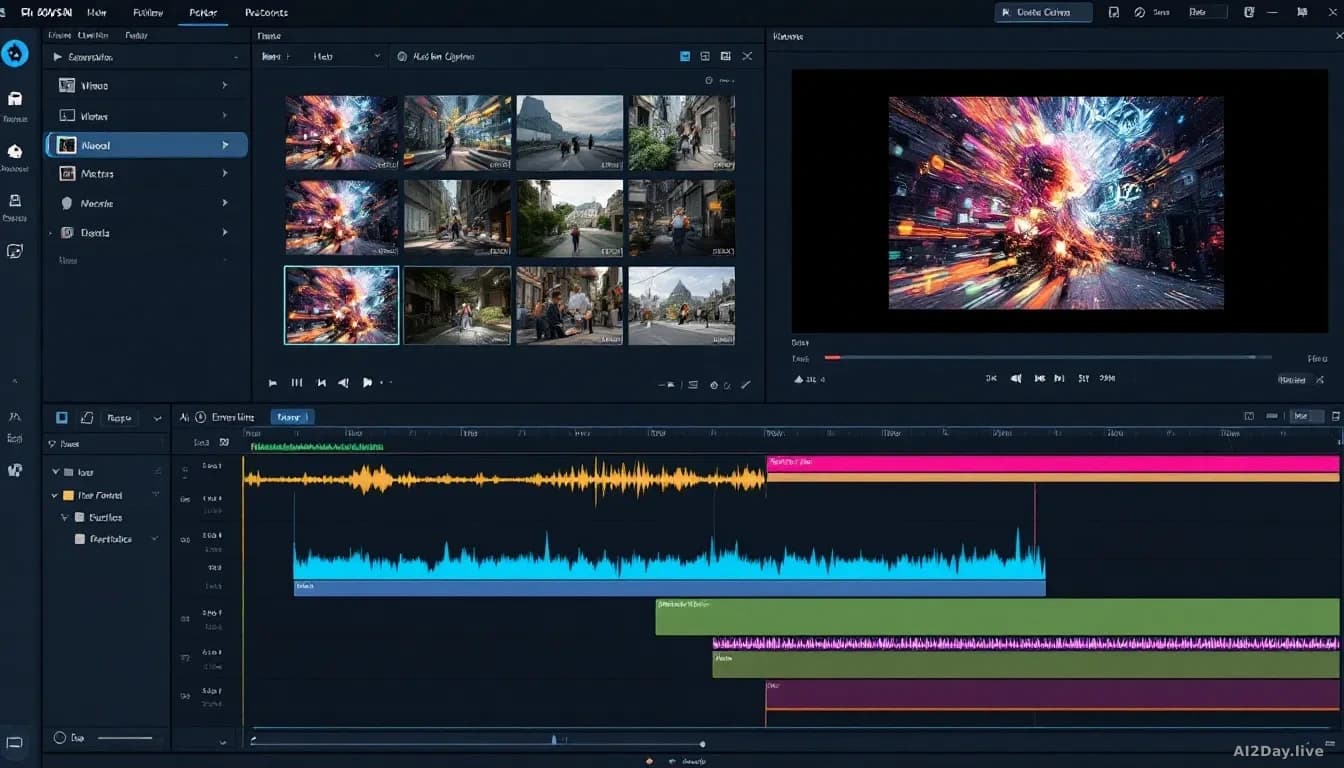The image size is (1344, 768).
Task: Click the text field in the top-right toolbar
Action: (1208, 12)
